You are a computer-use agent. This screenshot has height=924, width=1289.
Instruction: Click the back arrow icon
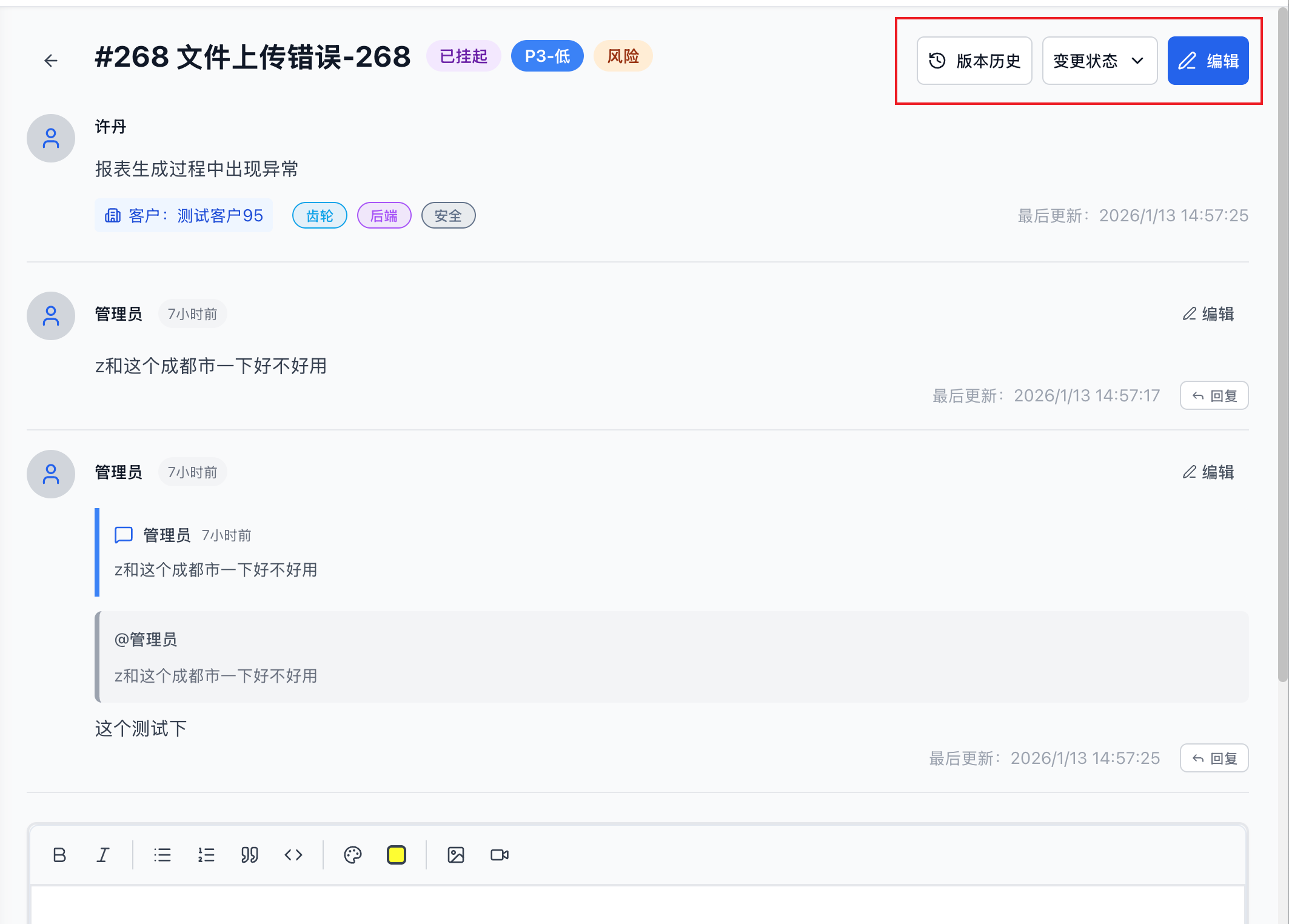[x=51, y=60]
